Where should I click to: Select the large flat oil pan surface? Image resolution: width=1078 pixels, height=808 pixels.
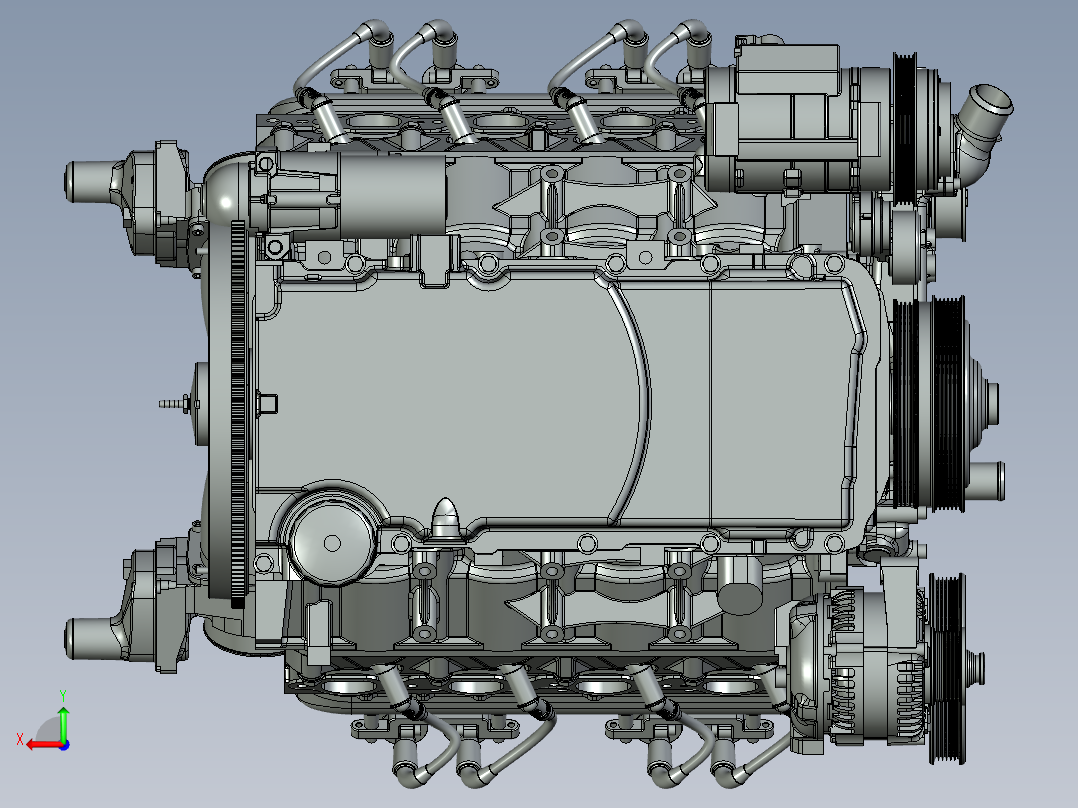click(447, 399)
